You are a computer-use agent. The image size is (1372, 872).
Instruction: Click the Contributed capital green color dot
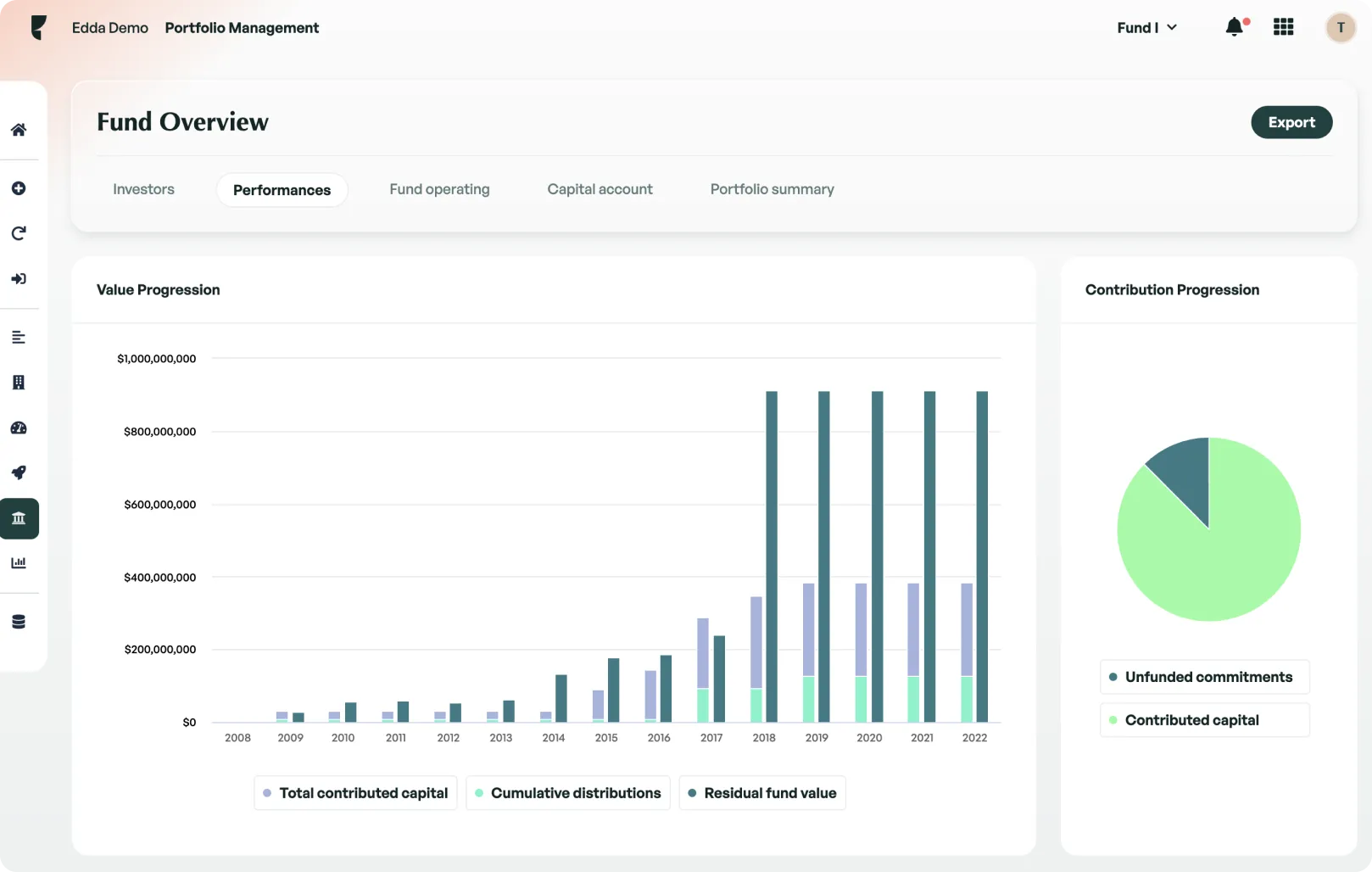click(1113, 719)
